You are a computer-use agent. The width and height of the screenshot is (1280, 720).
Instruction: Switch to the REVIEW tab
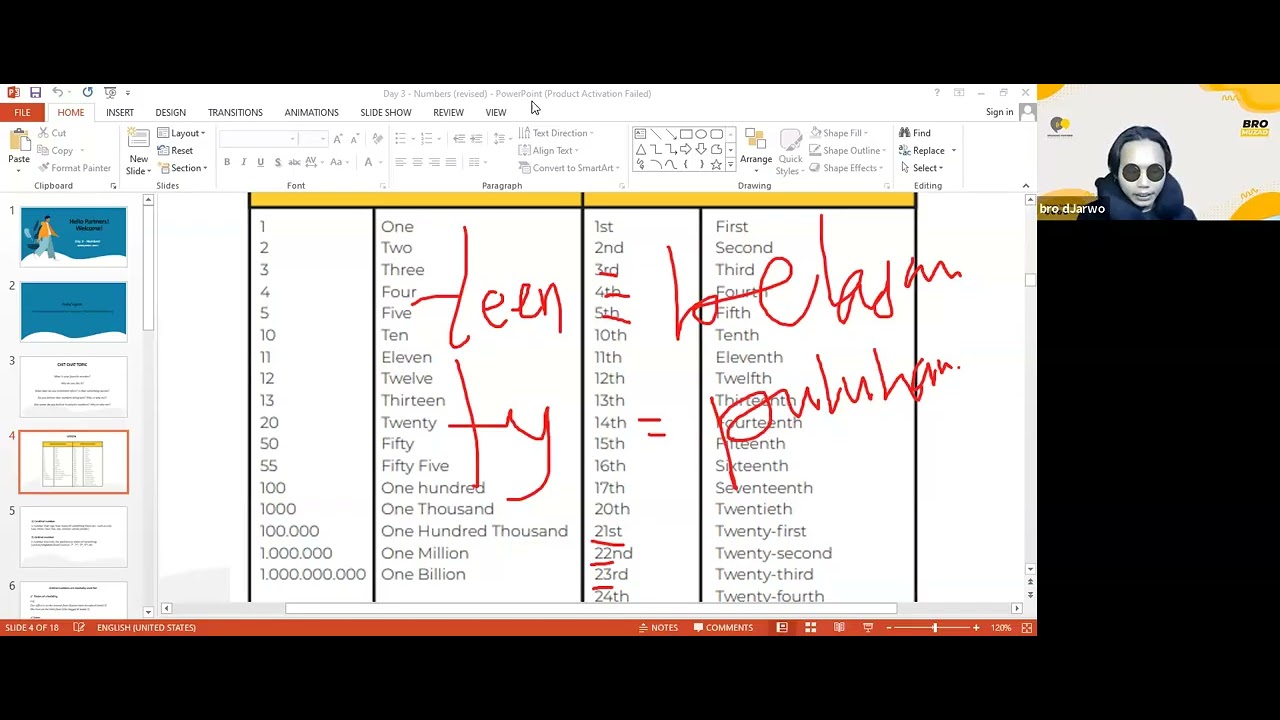pyautogui.click(x=448, y=113)
